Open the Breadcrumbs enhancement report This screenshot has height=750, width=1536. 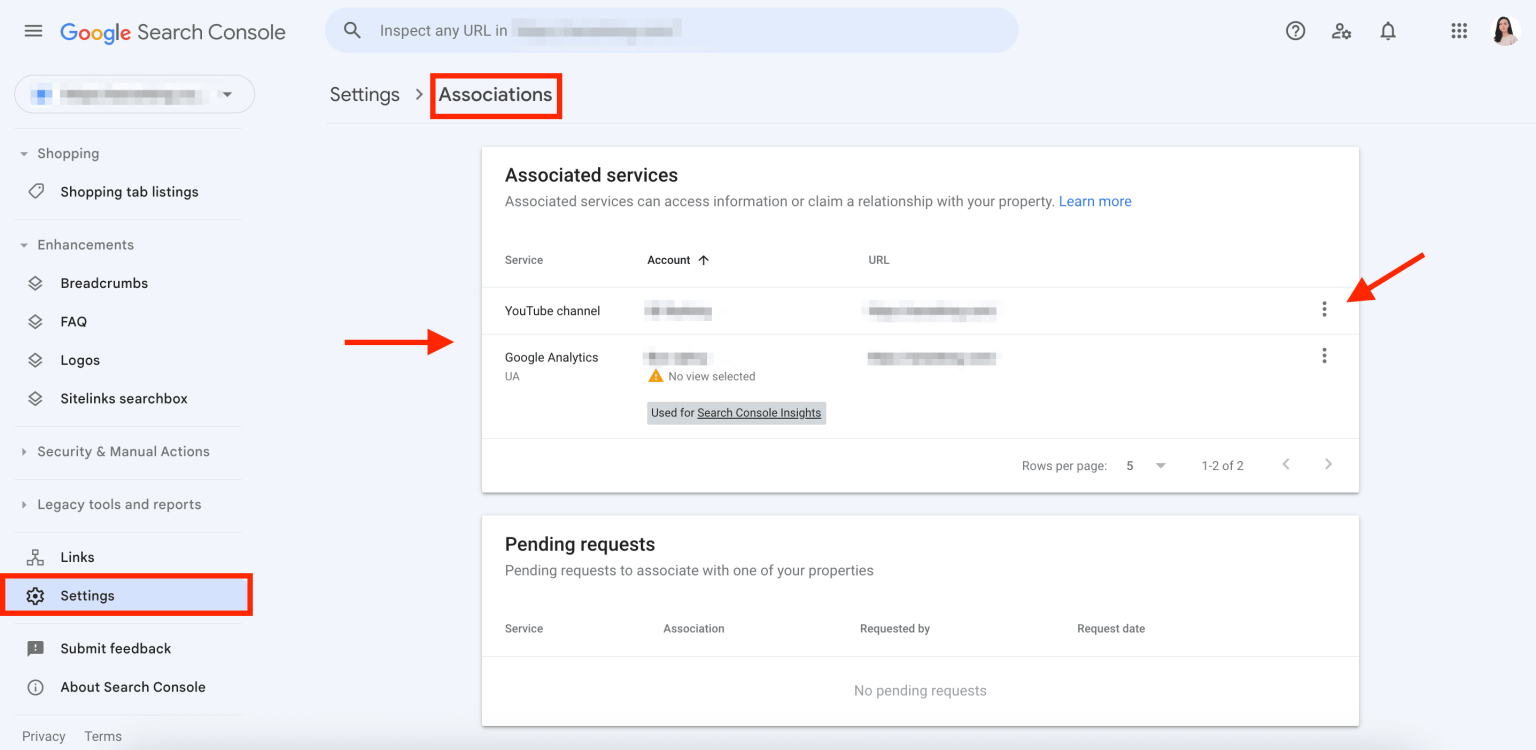[102, 283]
